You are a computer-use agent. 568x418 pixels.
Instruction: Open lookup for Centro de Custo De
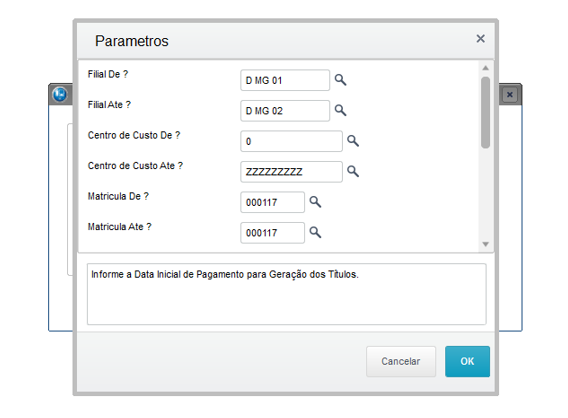coord(353,141)
